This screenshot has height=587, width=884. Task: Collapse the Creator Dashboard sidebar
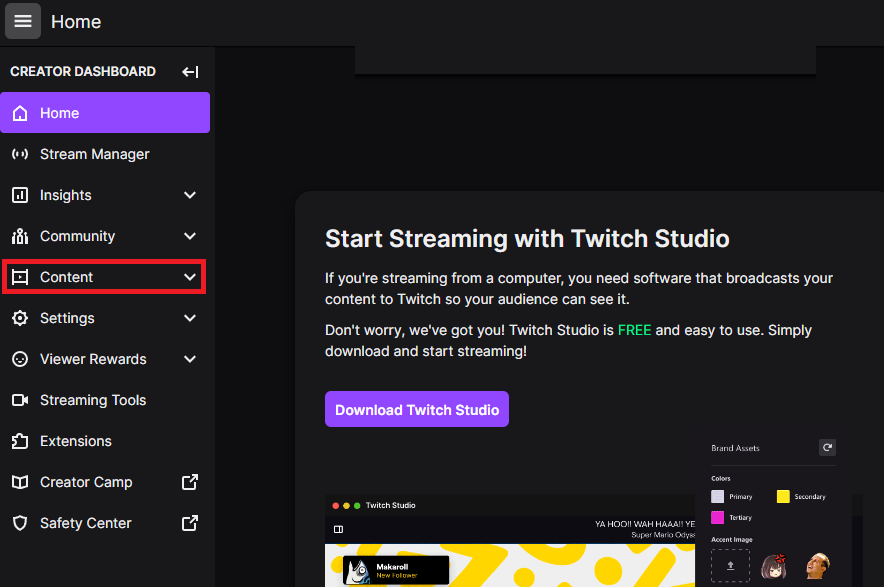point(190,72)
